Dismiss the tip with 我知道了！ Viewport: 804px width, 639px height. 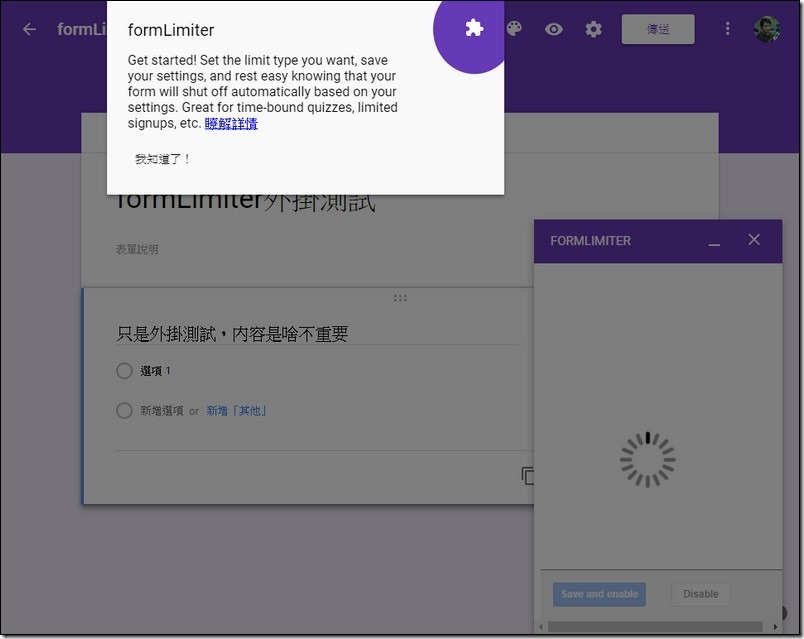pos(162,159)
